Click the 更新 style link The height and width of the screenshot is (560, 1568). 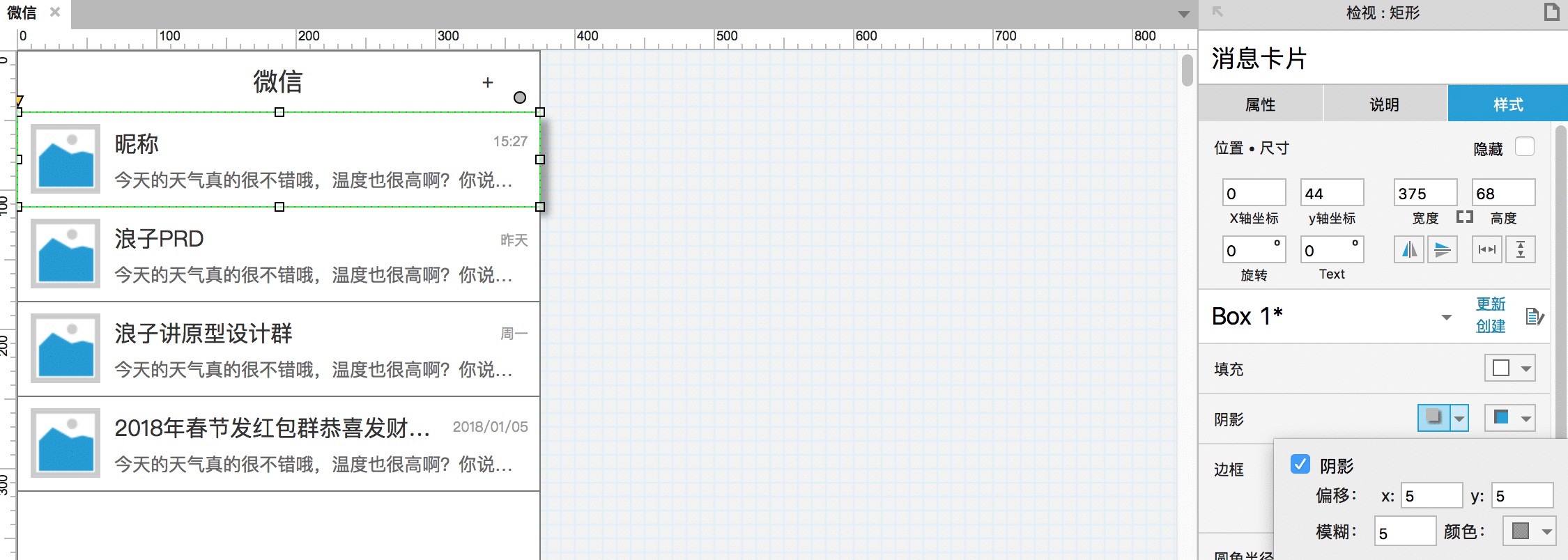click(x=1491, y=304)
